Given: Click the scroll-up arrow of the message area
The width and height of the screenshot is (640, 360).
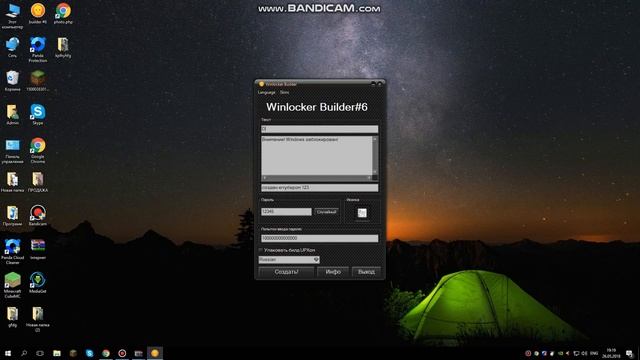Looking at the screenshot, I should (375, 139).
